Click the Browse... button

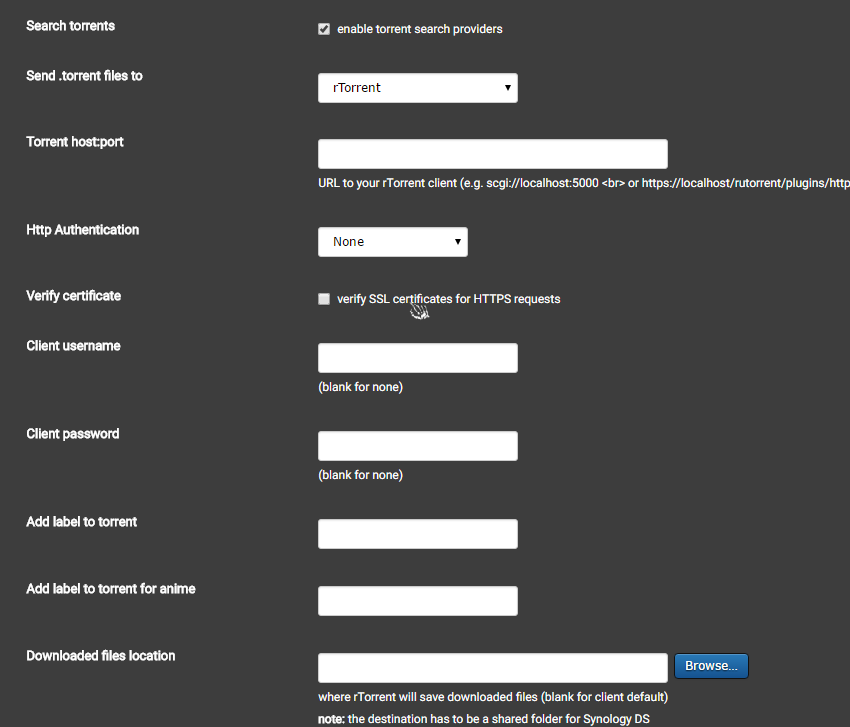point(711,666)
